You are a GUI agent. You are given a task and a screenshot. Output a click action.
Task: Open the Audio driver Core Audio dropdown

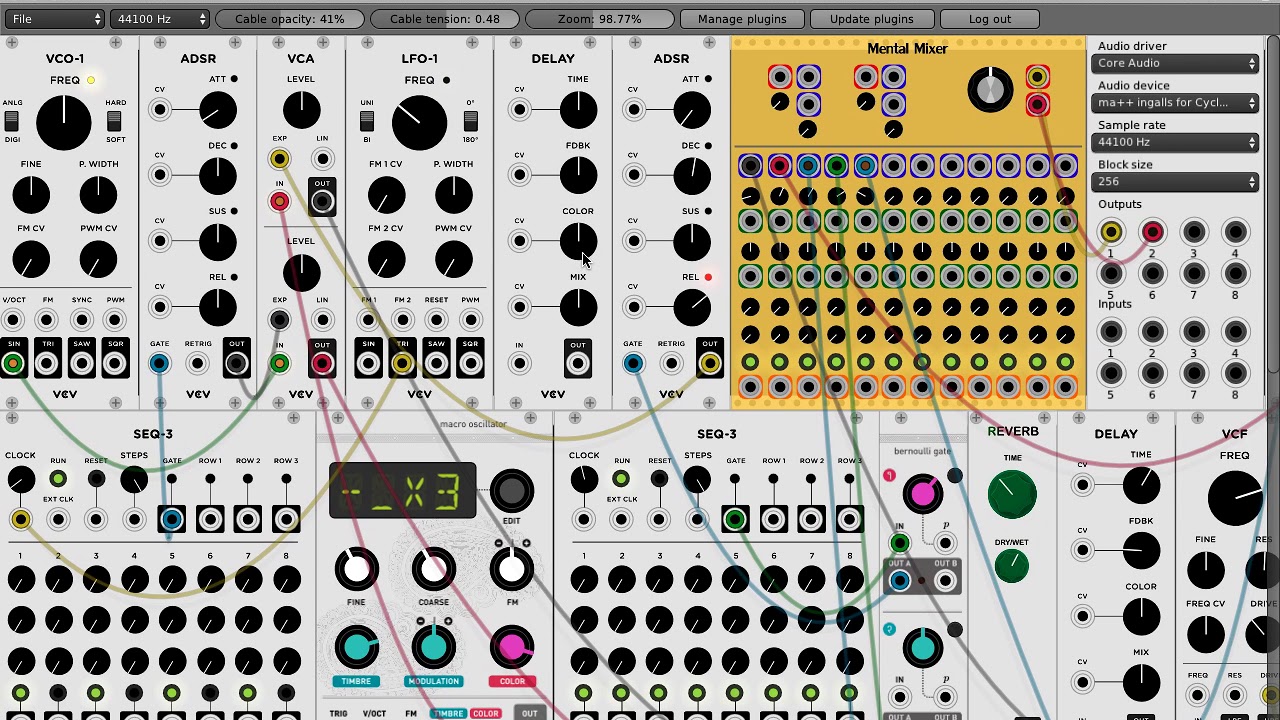coord(1176,63)
